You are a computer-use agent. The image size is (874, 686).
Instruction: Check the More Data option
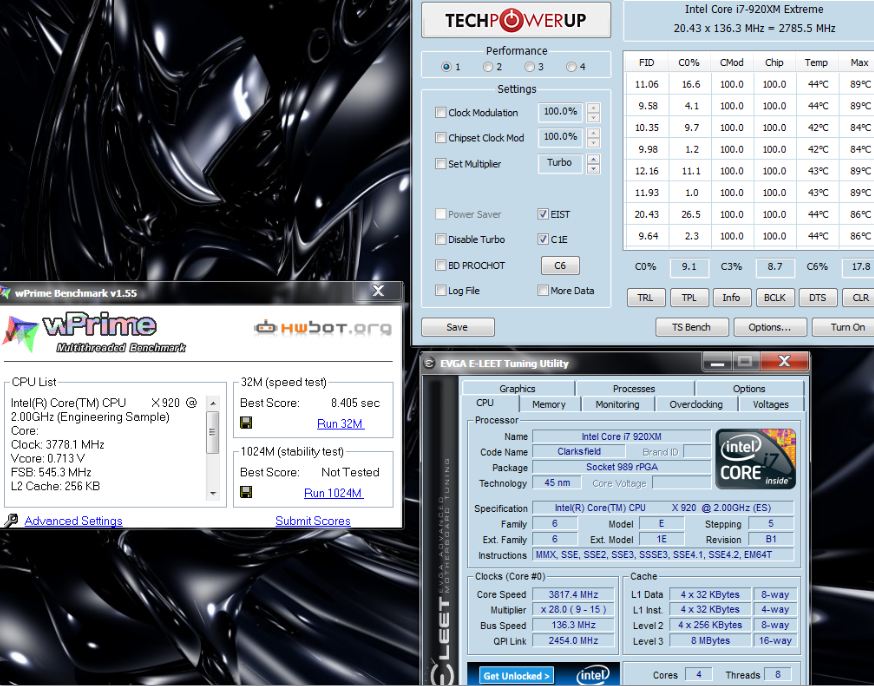click(543, 290)
